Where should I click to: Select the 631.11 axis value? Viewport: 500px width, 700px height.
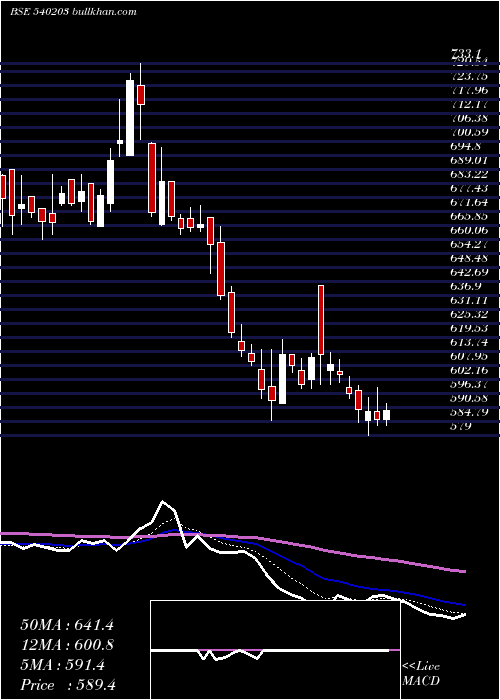pos(469,300)
